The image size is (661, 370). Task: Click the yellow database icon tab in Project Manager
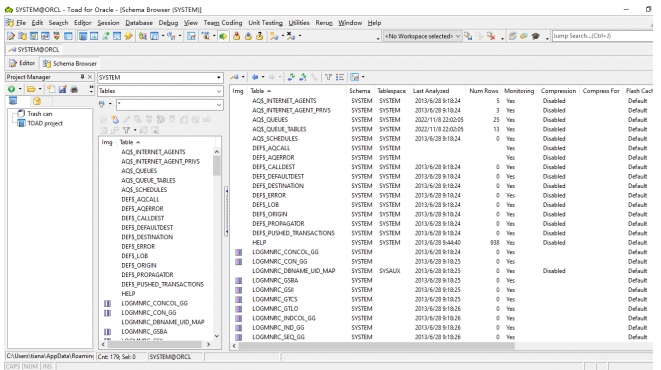click(x=37, y=101)
